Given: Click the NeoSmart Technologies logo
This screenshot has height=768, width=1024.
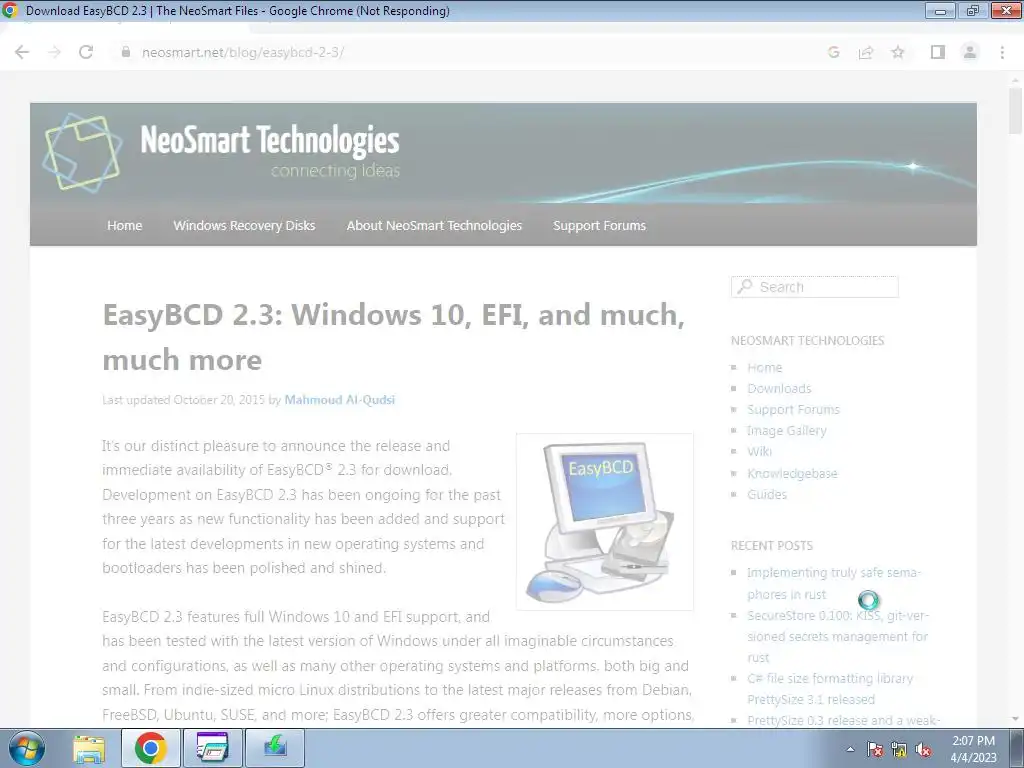Looking at the screenshot, I should tap(82, 153).
